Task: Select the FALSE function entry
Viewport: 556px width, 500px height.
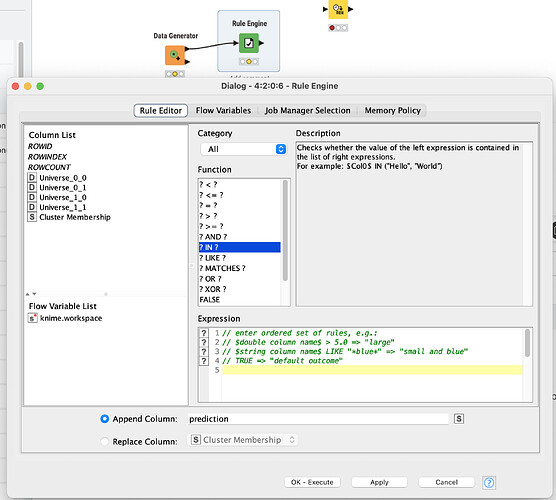Action: click(240, 300)
